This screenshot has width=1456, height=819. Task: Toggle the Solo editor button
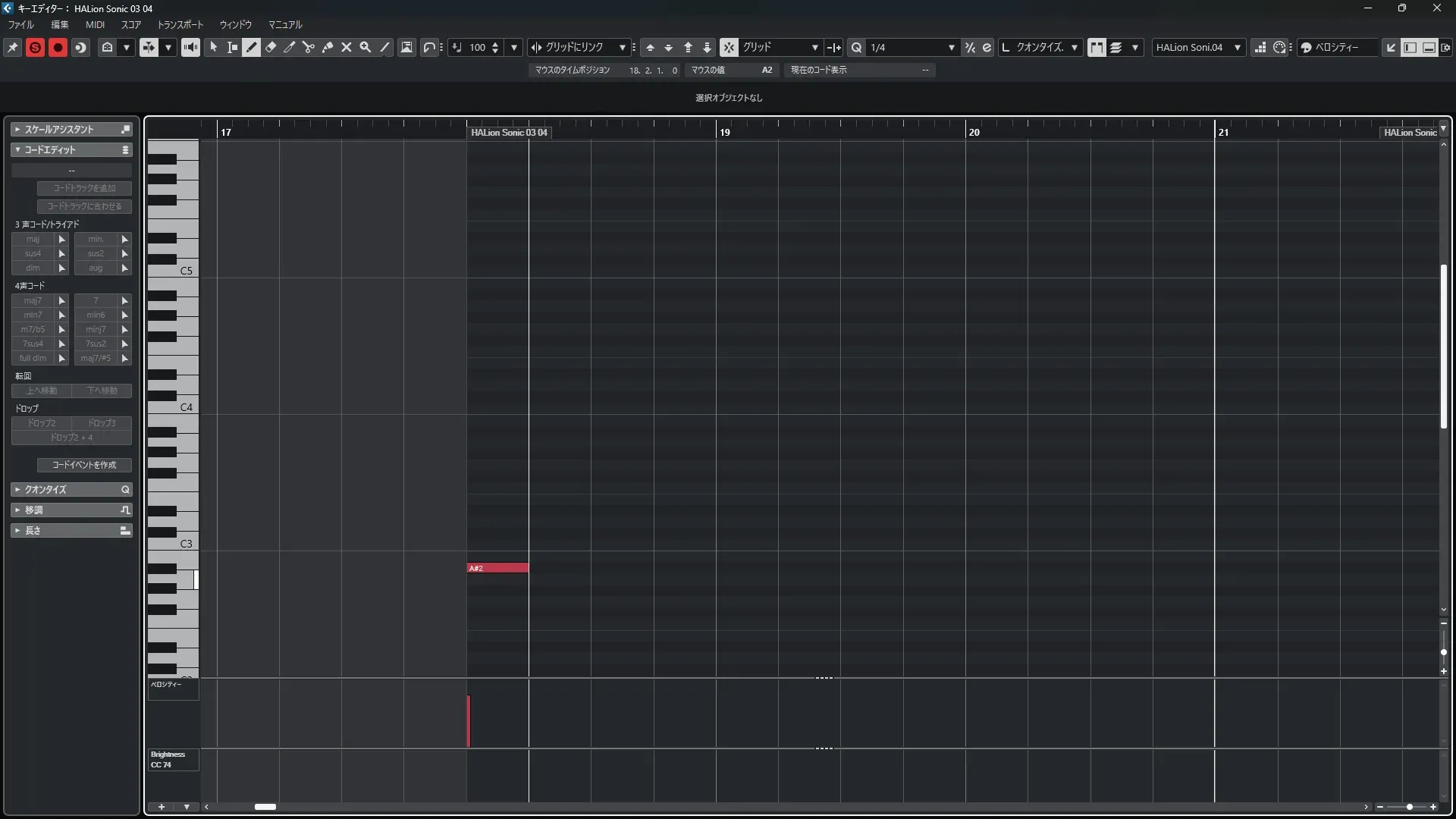click(x=35, y=47)
